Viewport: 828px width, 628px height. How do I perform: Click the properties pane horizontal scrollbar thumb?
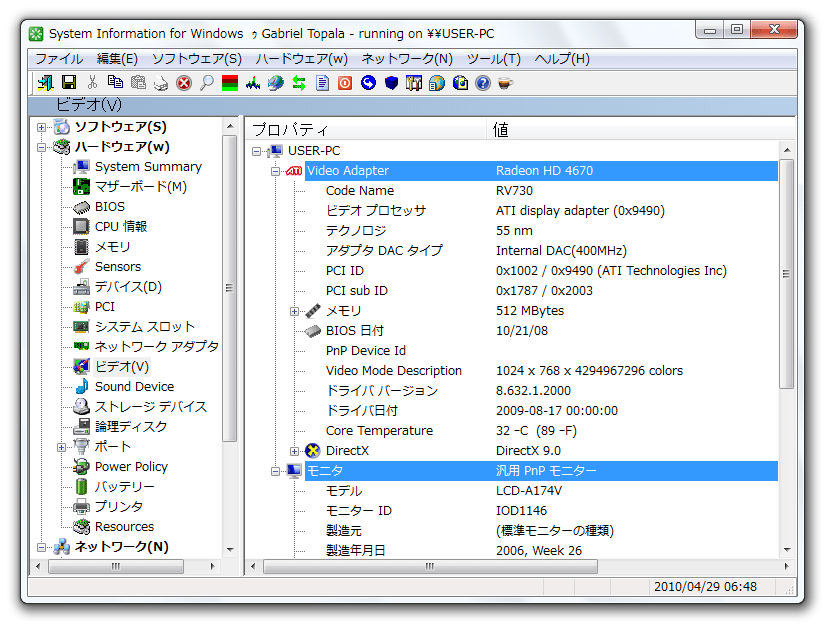click(430, 567)
